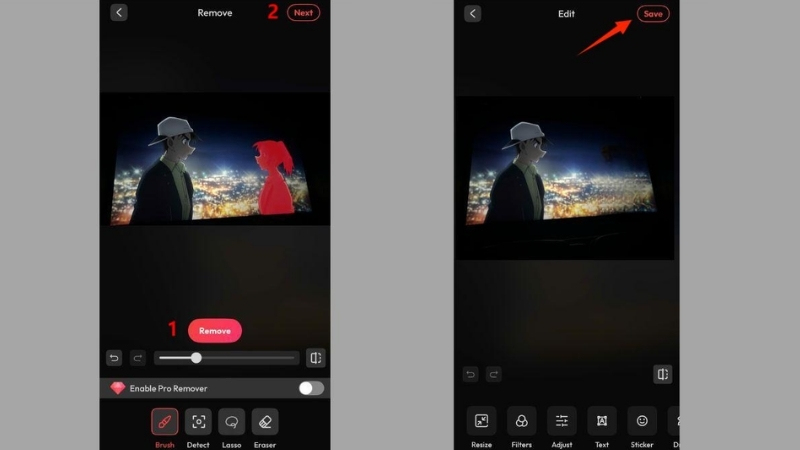Open the Sticker tool
Screen dimensions: 800x450
coord(642,421)
